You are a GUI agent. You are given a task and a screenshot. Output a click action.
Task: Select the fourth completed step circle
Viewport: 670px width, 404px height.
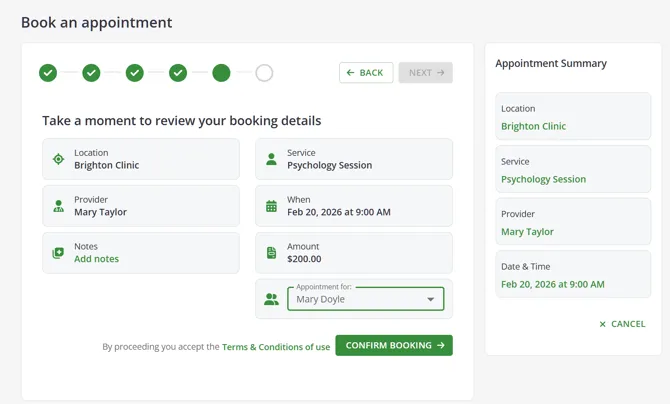(178, 73)
